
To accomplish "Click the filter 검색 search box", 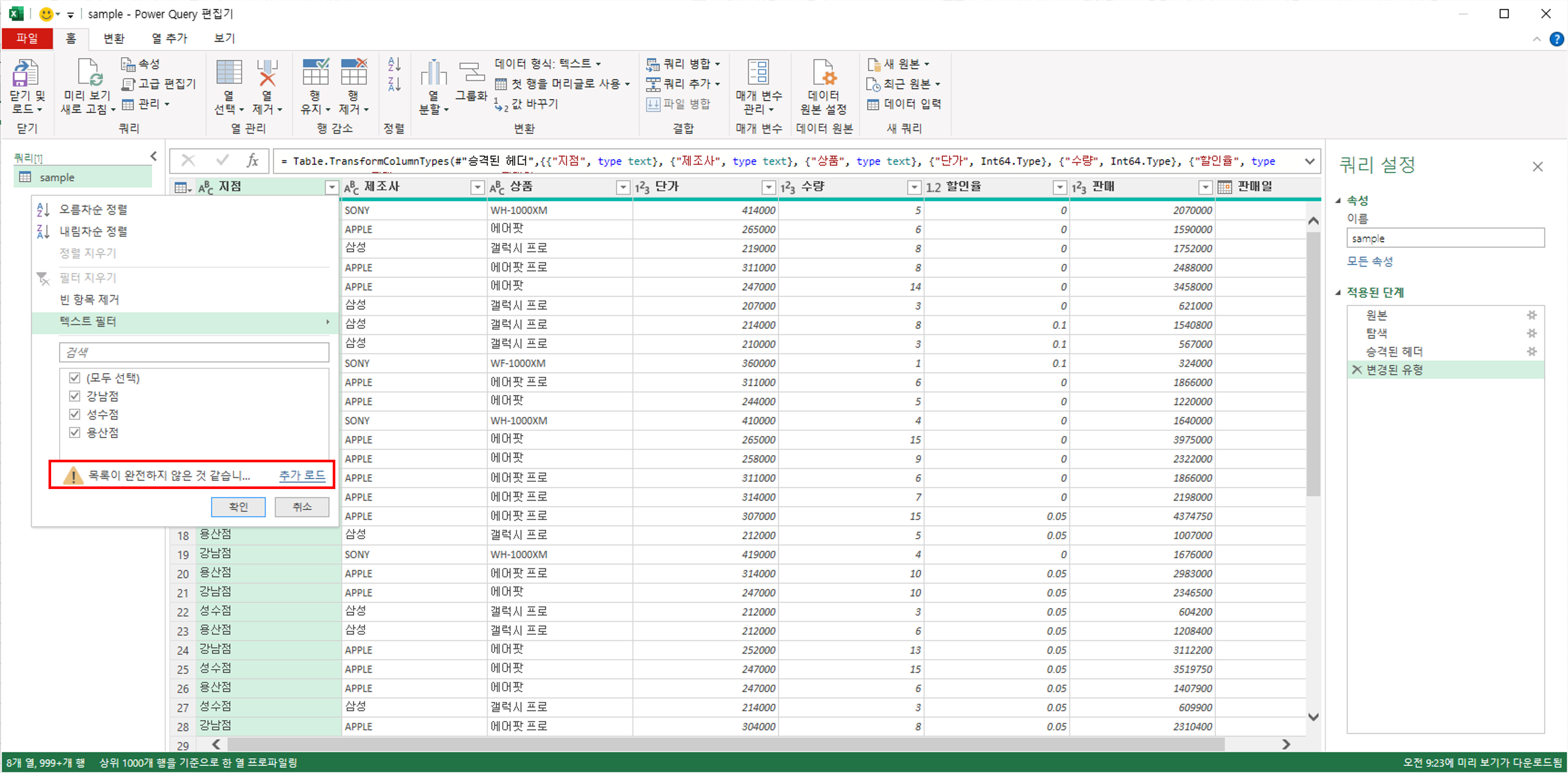I will coord(193,352).
